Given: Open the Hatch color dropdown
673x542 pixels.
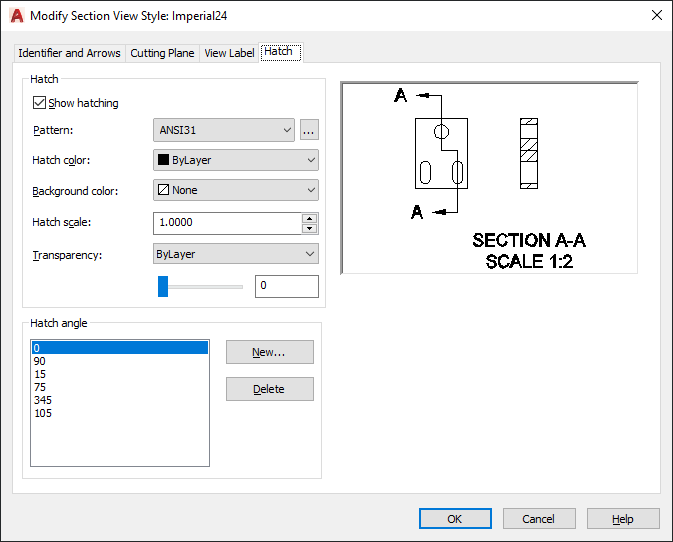Looking at the screenshot, I should pyautogui.click(x=236, y=160).
